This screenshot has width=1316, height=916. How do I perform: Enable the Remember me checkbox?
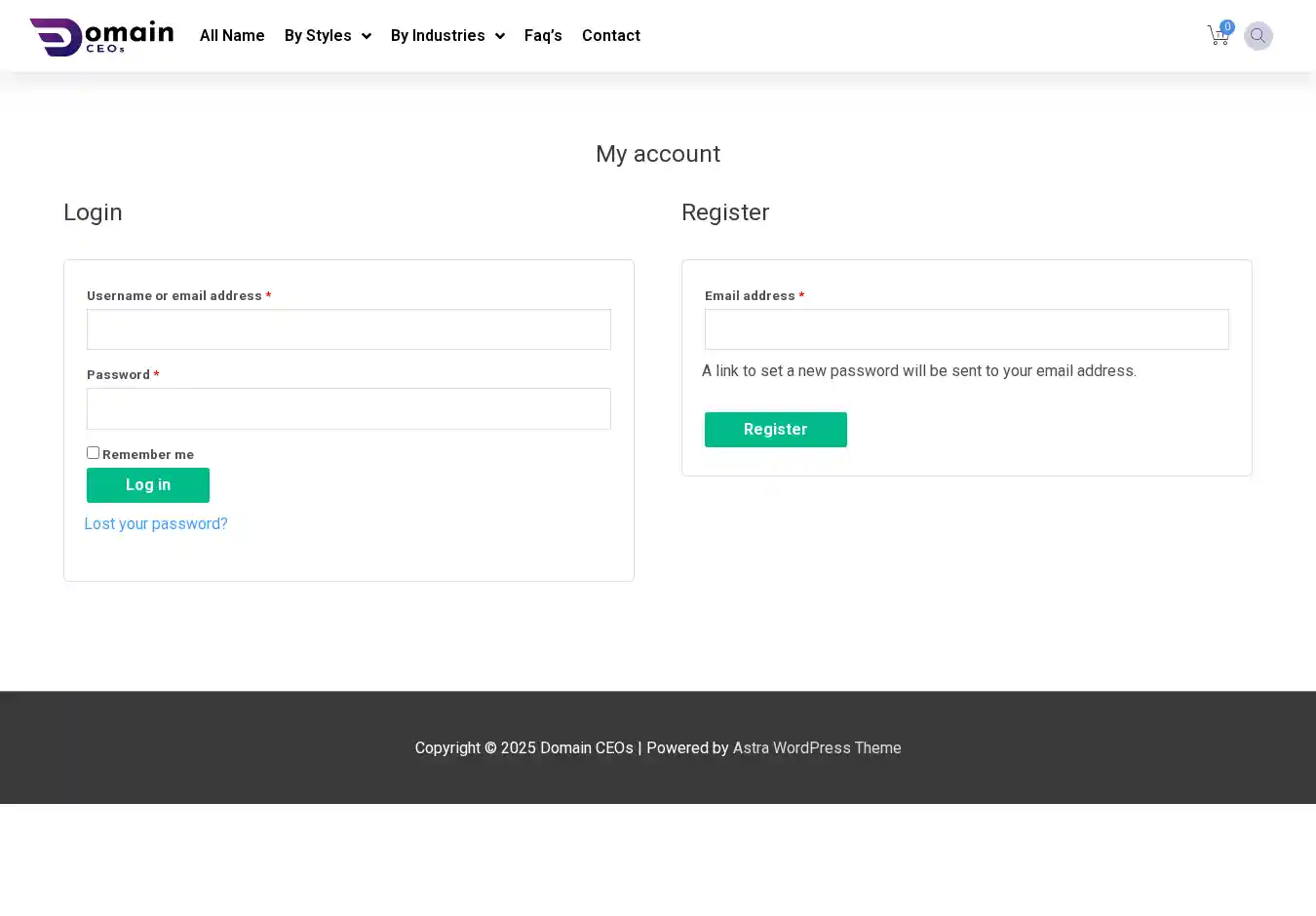[x=93, y=453]
